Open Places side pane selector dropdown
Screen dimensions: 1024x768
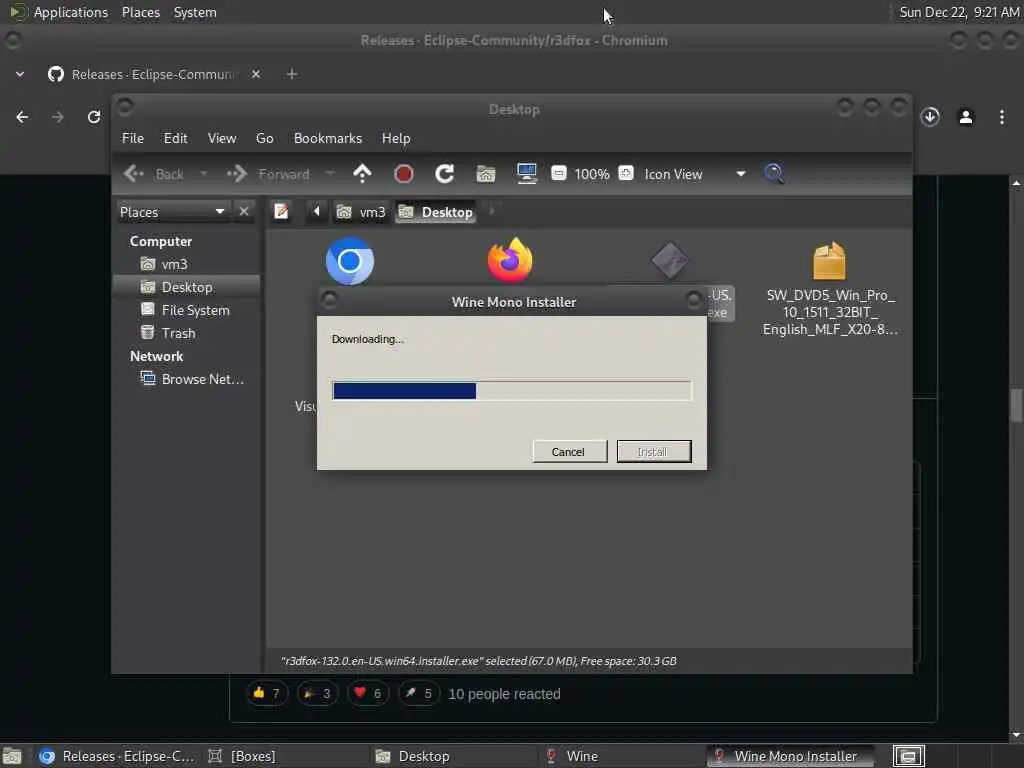[172, 212]
